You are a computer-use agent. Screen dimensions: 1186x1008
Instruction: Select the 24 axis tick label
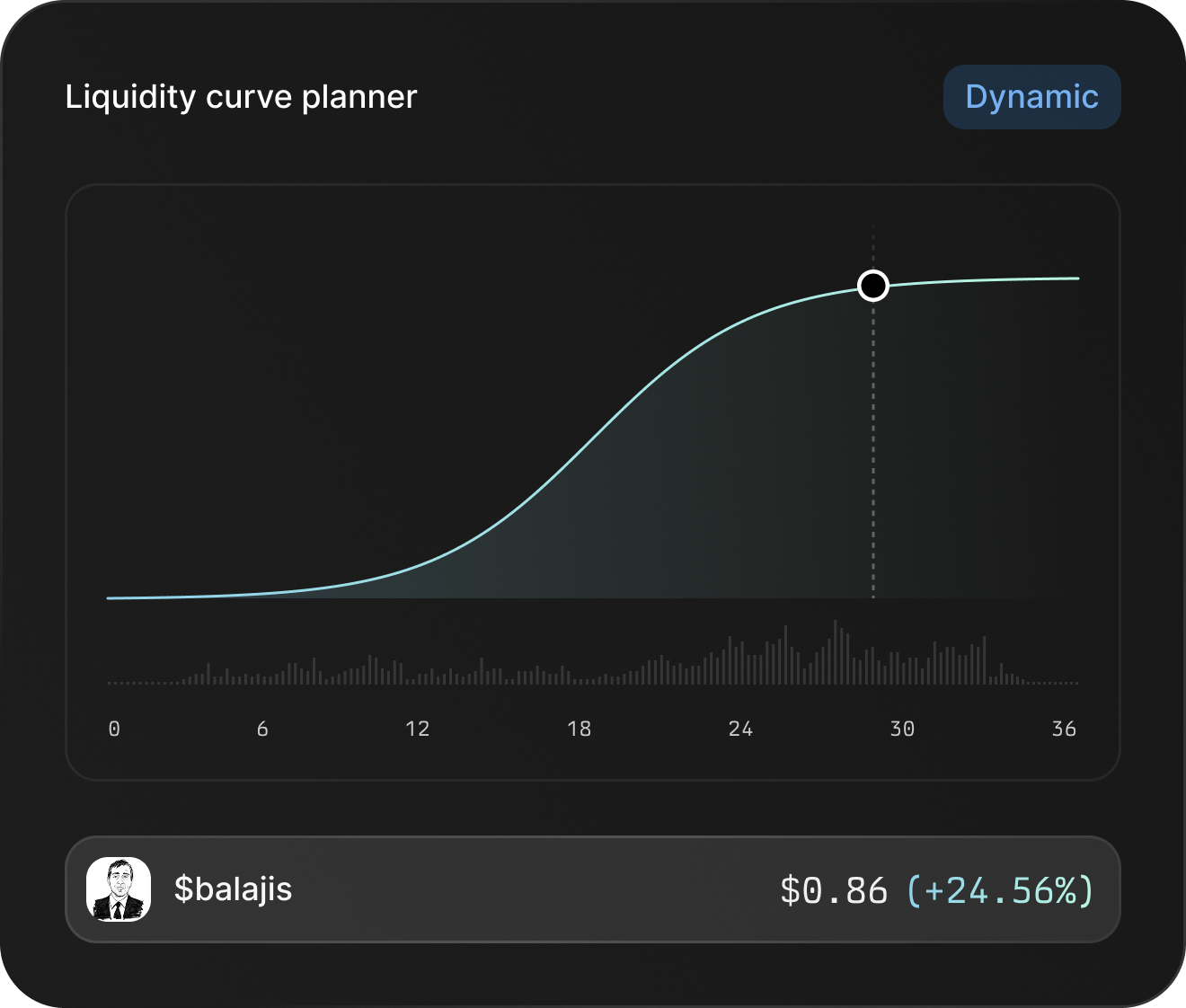740,729
